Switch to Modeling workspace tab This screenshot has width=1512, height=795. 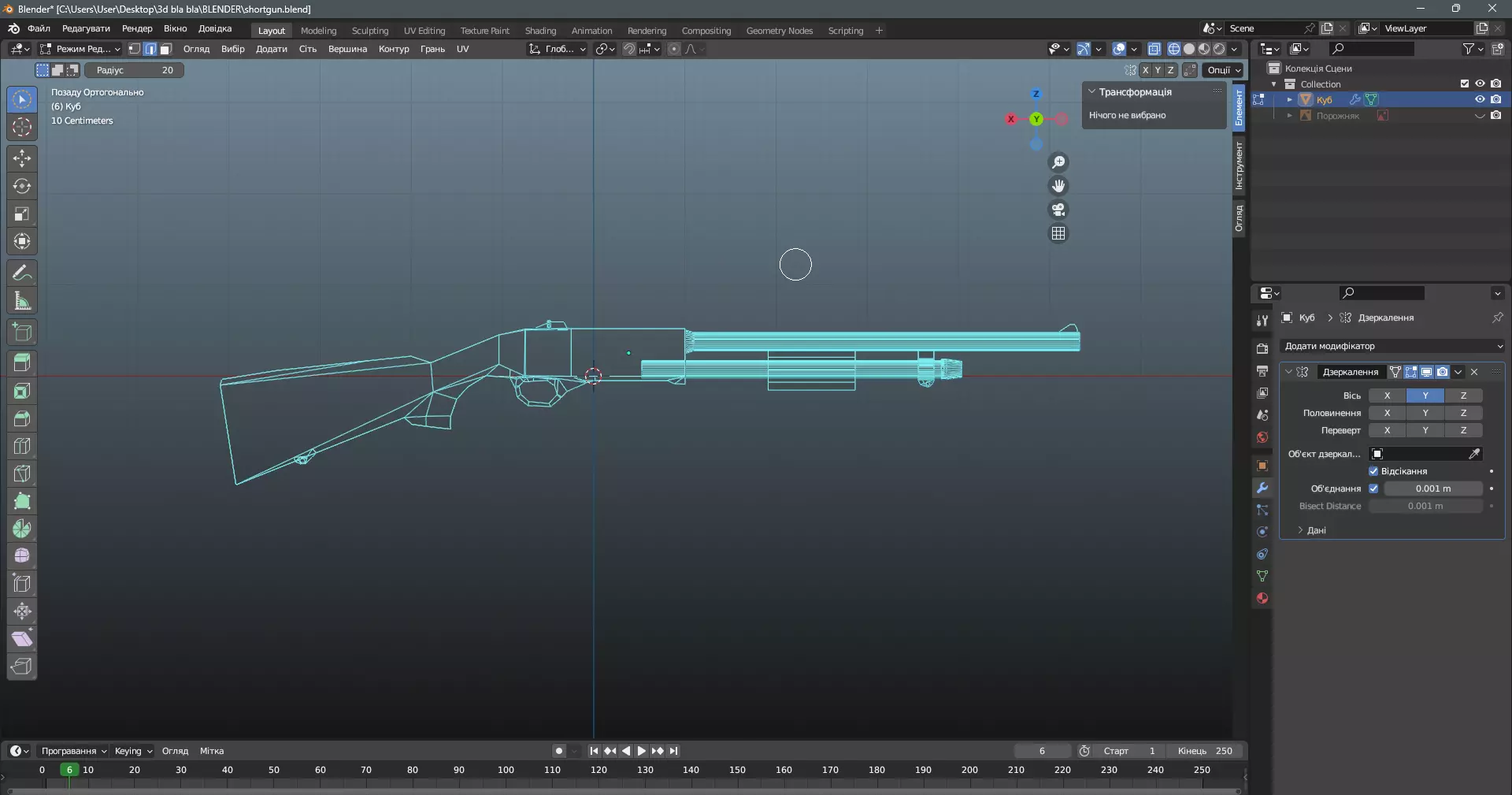[318, 31]
